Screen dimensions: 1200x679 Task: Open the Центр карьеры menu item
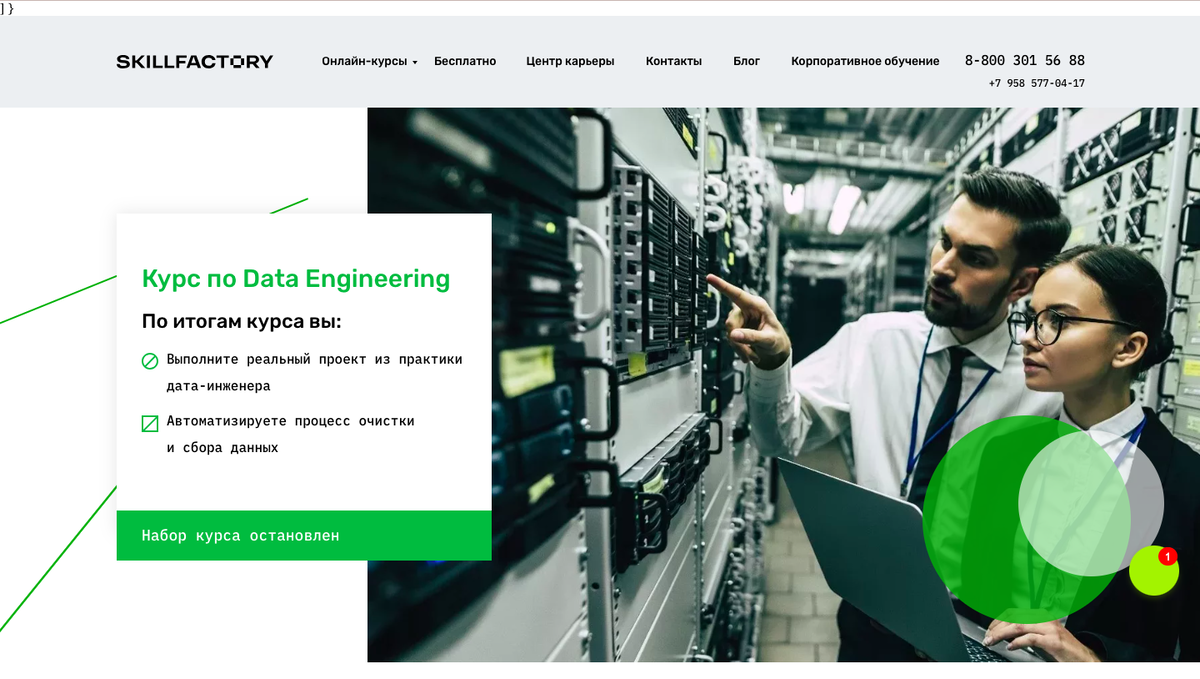click(569, 60)
